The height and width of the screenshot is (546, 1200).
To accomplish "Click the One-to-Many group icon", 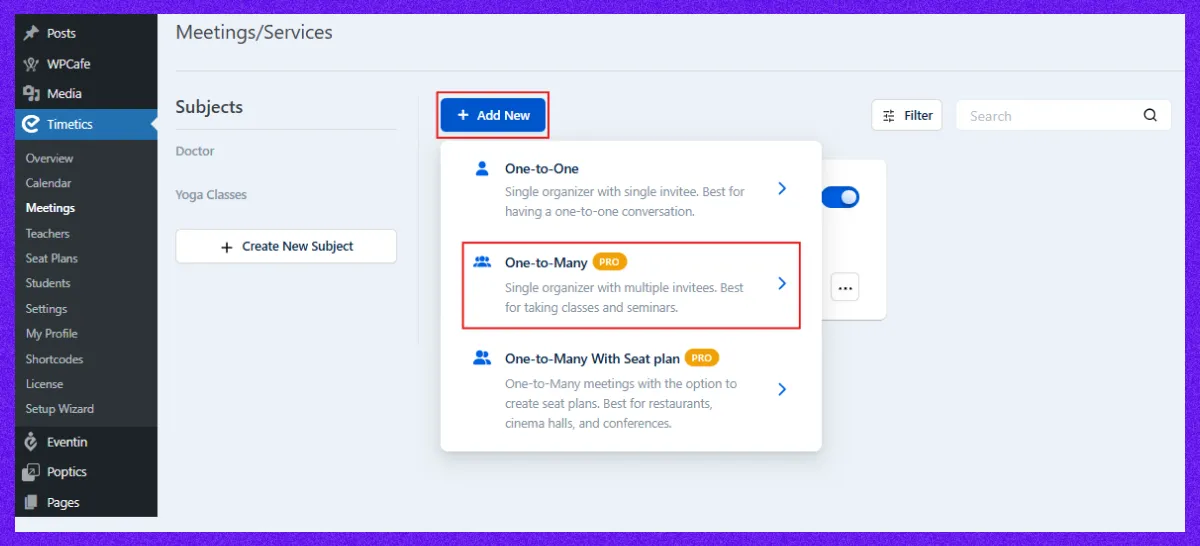I will pyautogui.click(x=482, y=262).
